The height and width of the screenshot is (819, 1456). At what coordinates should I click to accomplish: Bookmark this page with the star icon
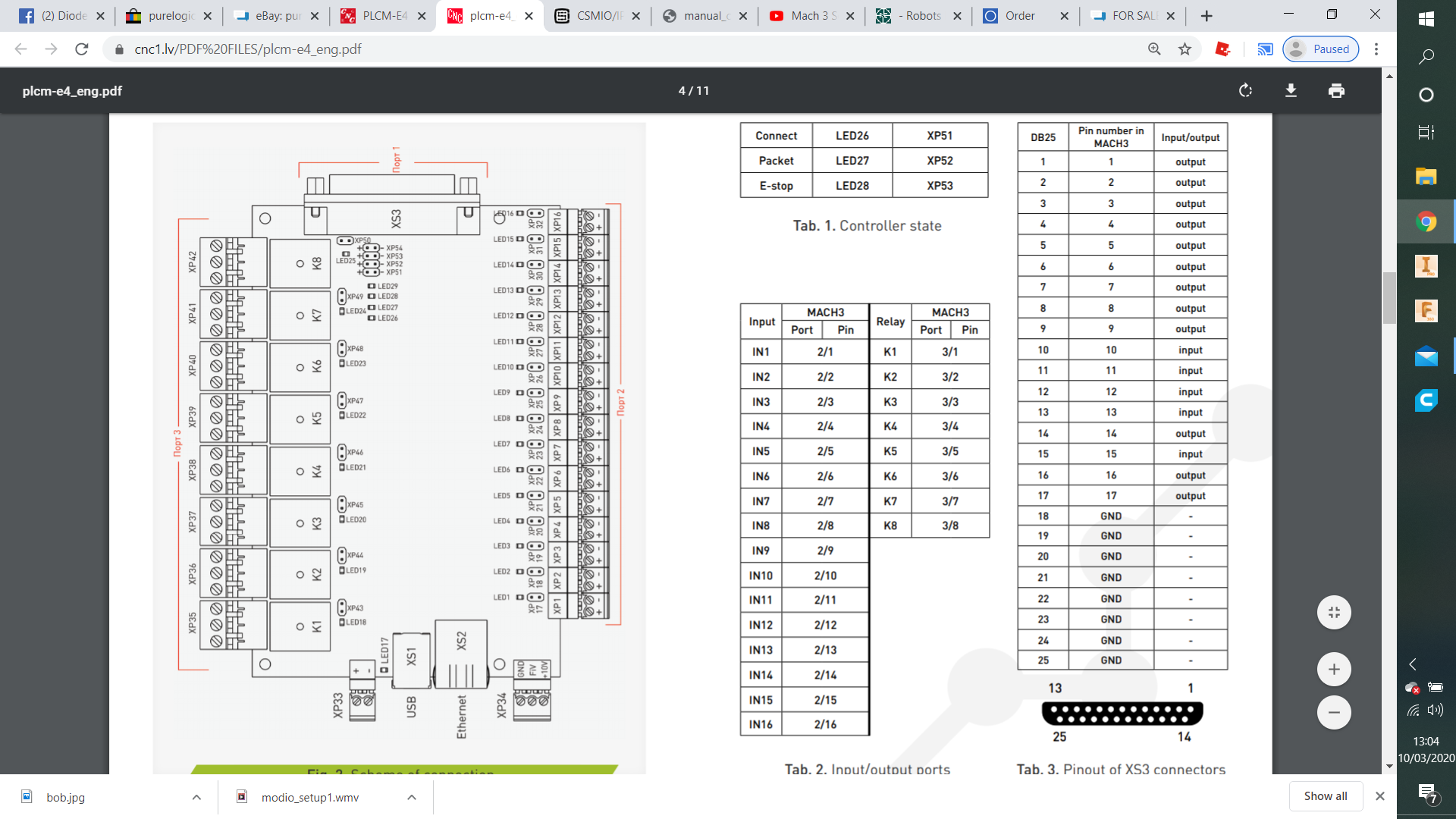click(x=1185, y=49)
